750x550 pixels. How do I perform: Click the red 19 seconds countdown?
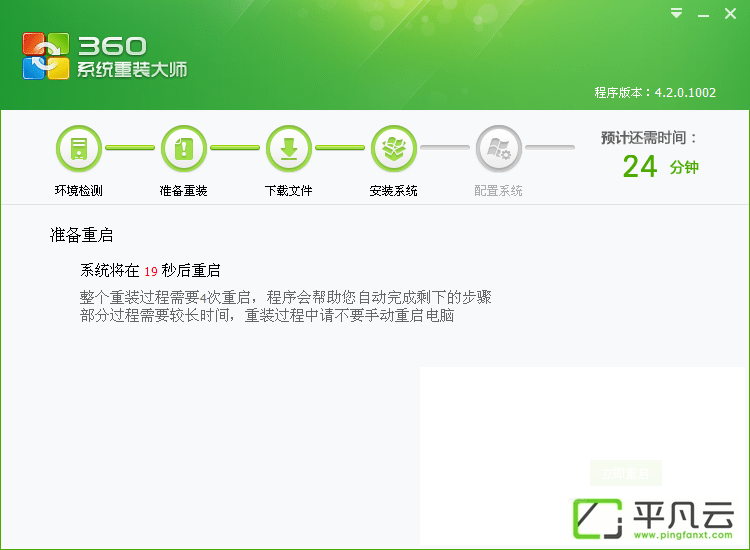pos(151,272)
